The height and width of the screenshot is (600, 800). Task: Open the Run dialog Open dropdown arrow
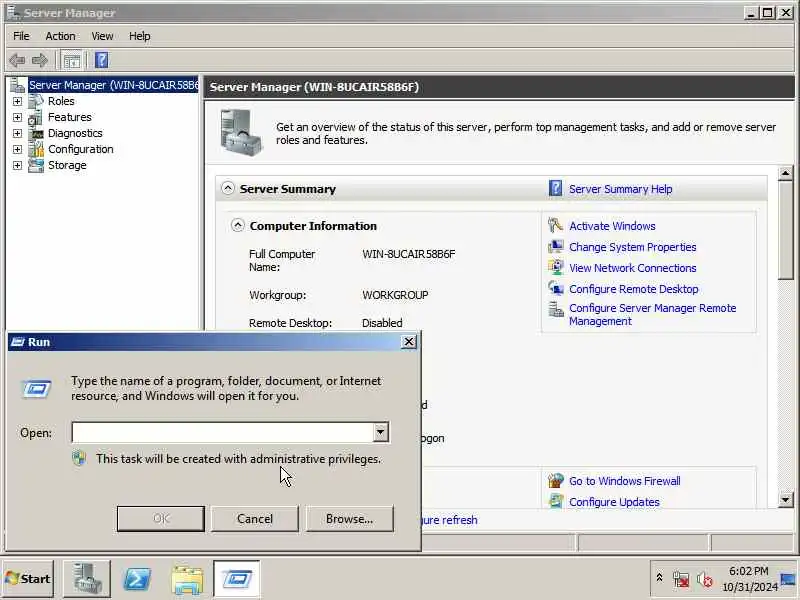pyautogui.click(x=381, y=432)
